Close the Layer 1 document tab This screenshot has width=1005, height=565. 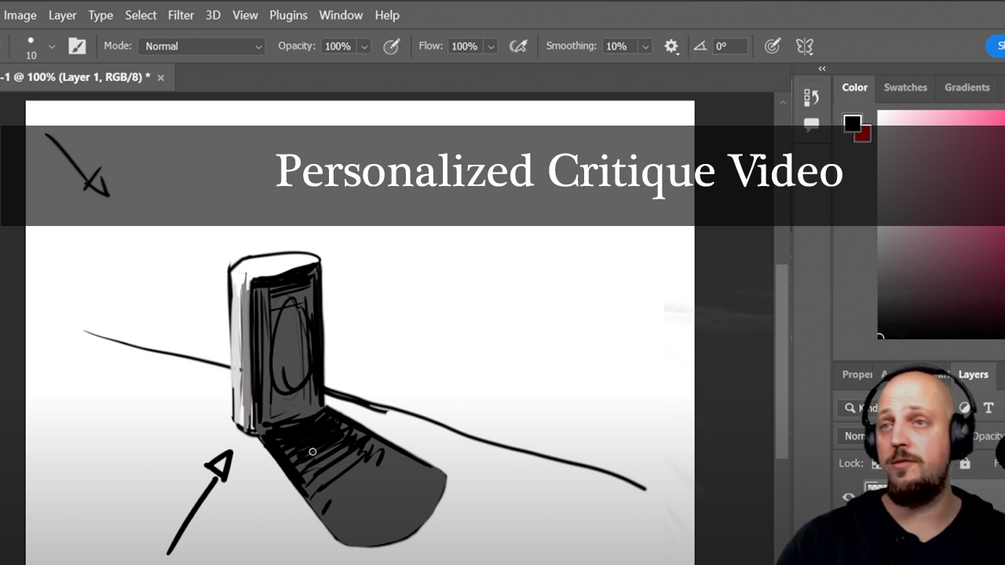161,78
